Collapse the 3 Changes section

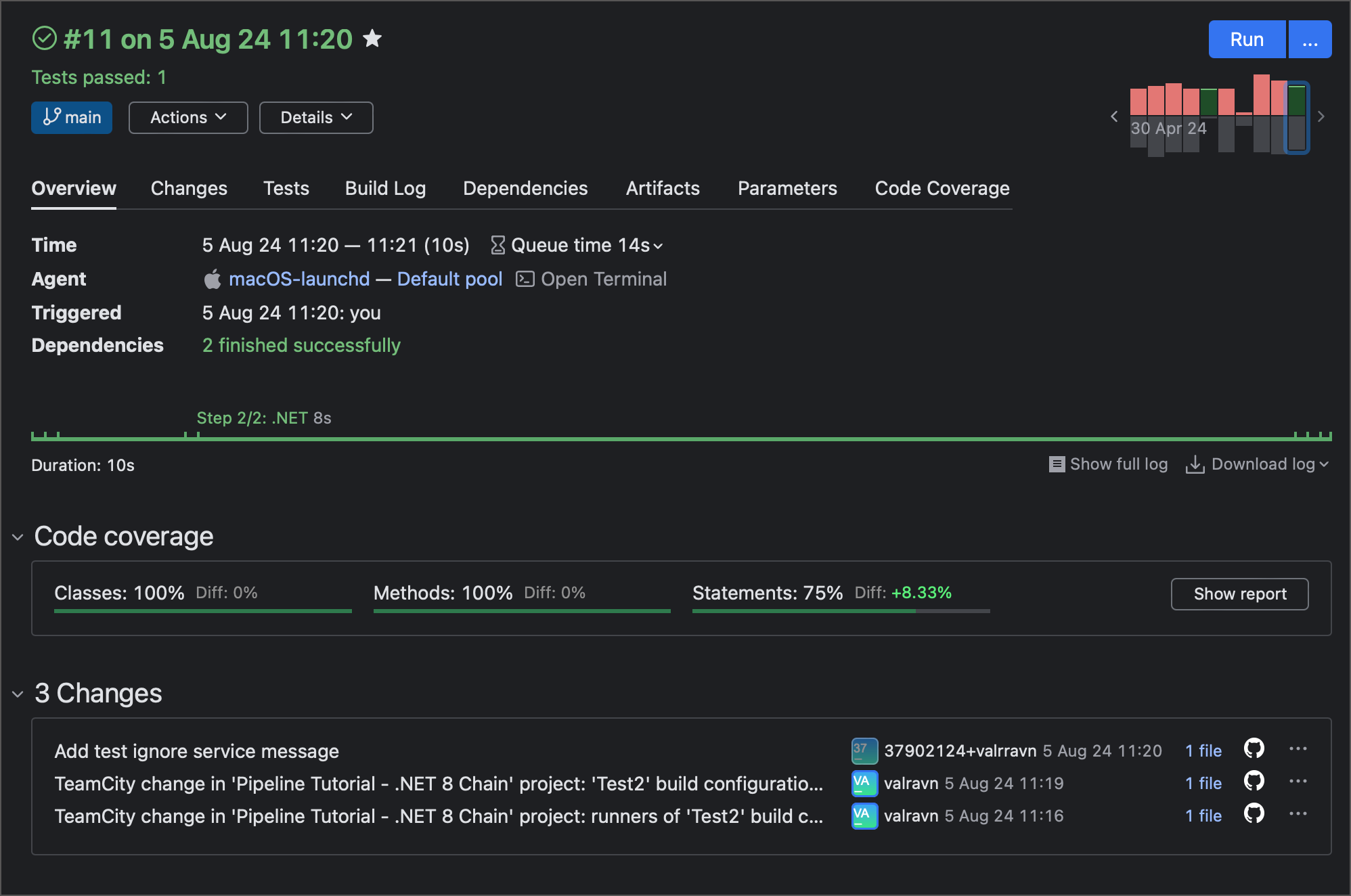point(17,694)
